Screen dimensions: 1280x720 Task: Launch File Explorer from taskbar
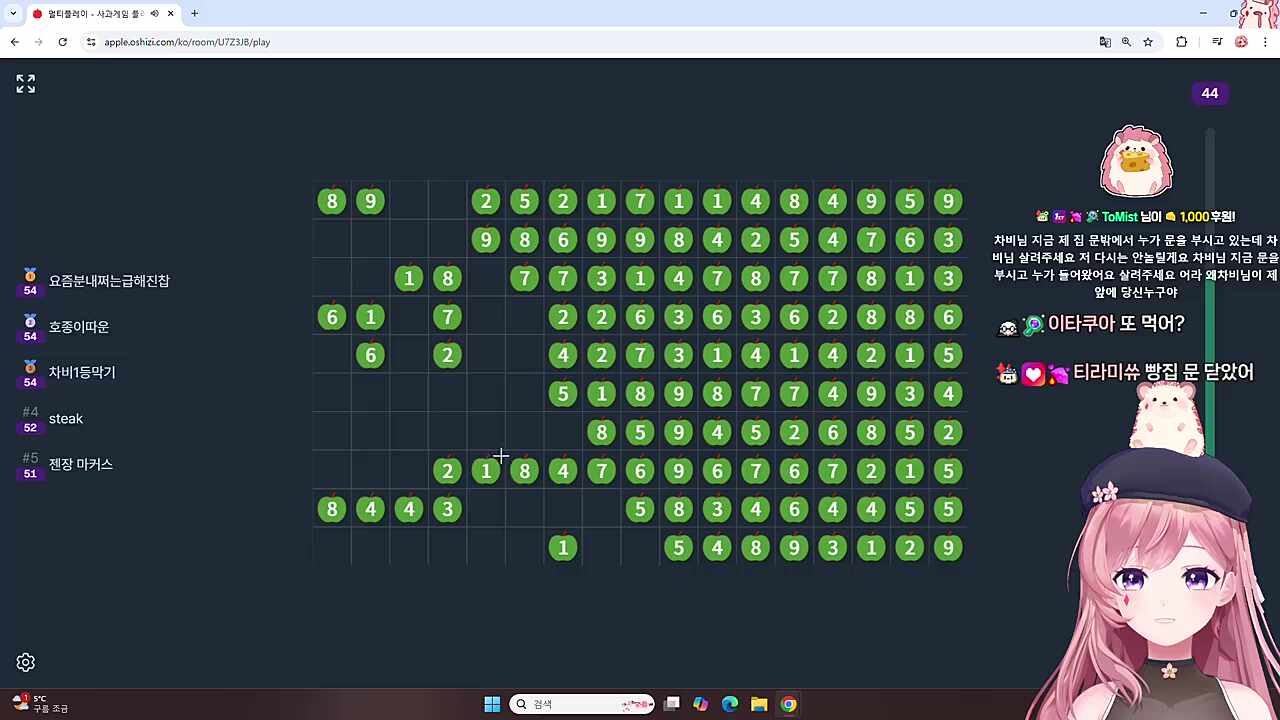(x=759, y=704)
